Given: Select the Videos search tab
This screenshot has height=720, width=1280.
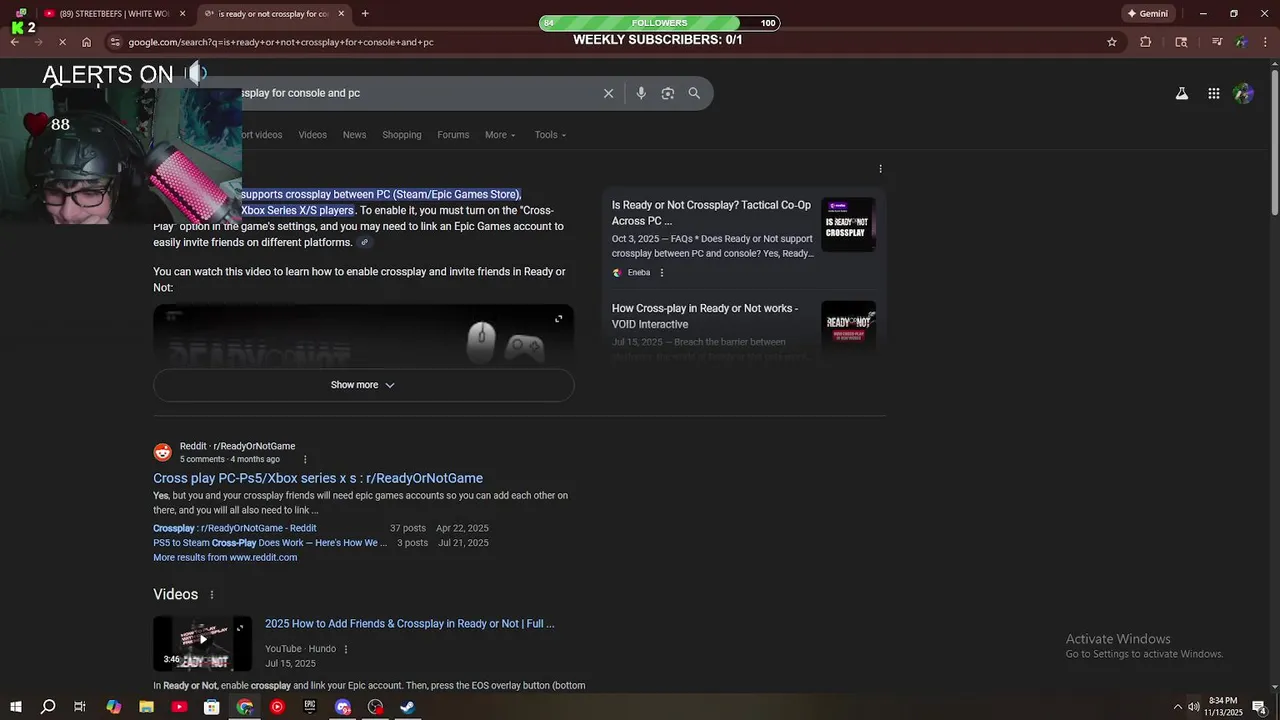Looking at the screenshot, I should pos(312,135).
